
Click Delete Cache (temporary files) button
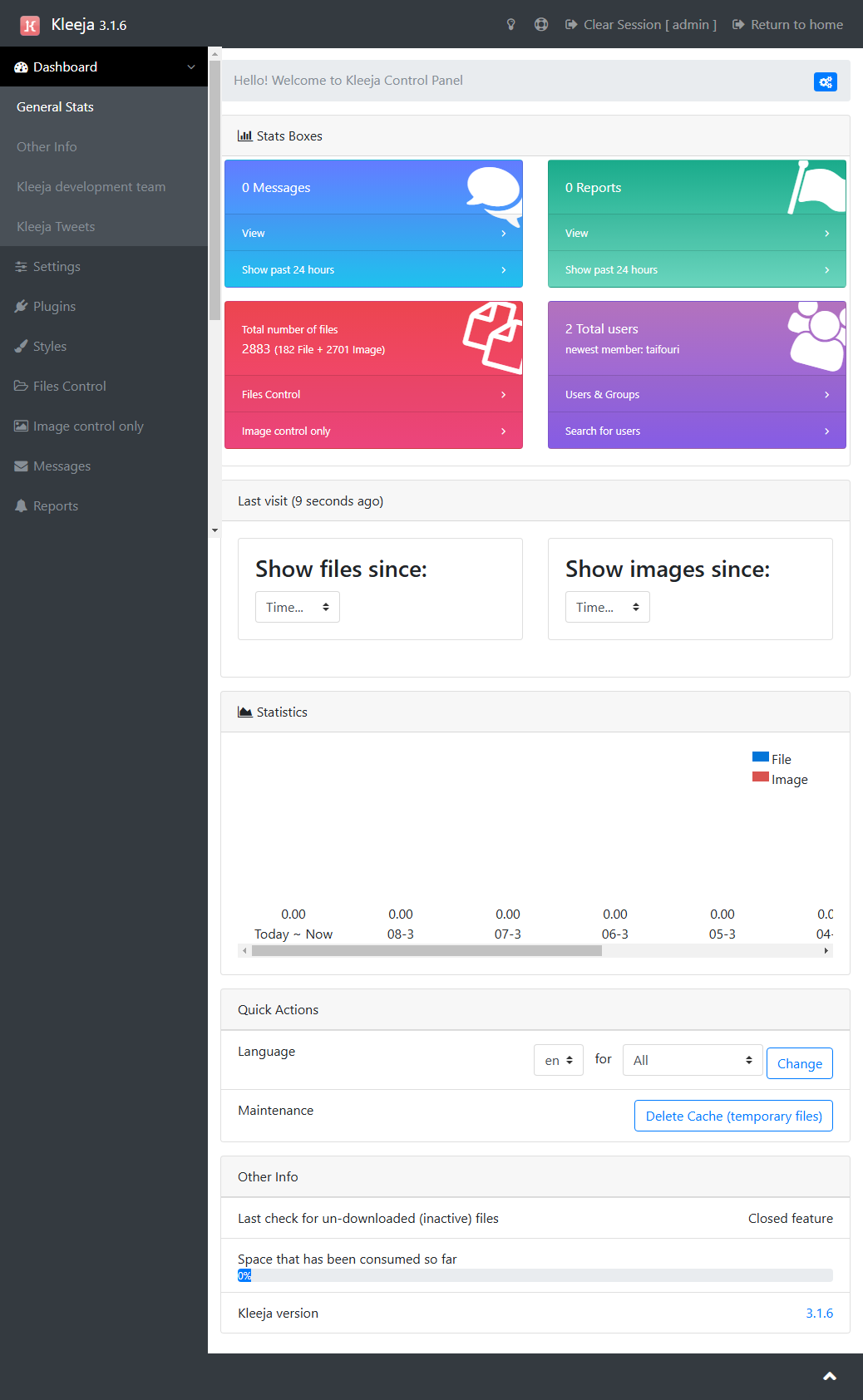click(x=733, y=1116)
